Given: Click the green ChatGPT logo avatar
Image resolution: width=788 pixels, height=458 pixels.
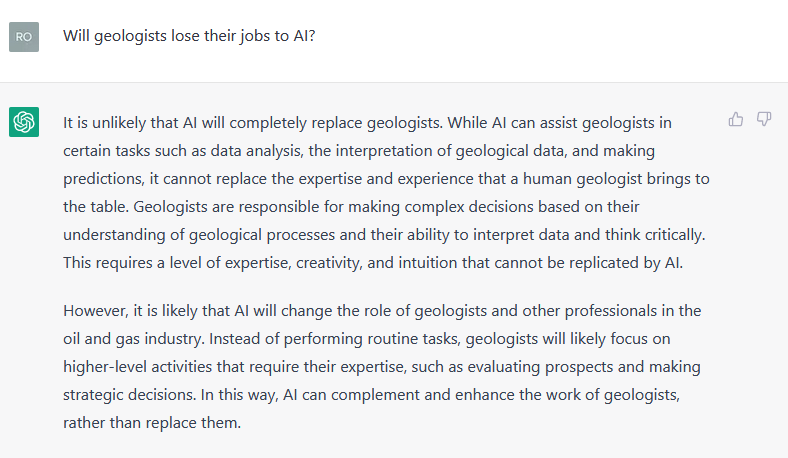Looking at the screenshot, I should [x=24, y=122].
